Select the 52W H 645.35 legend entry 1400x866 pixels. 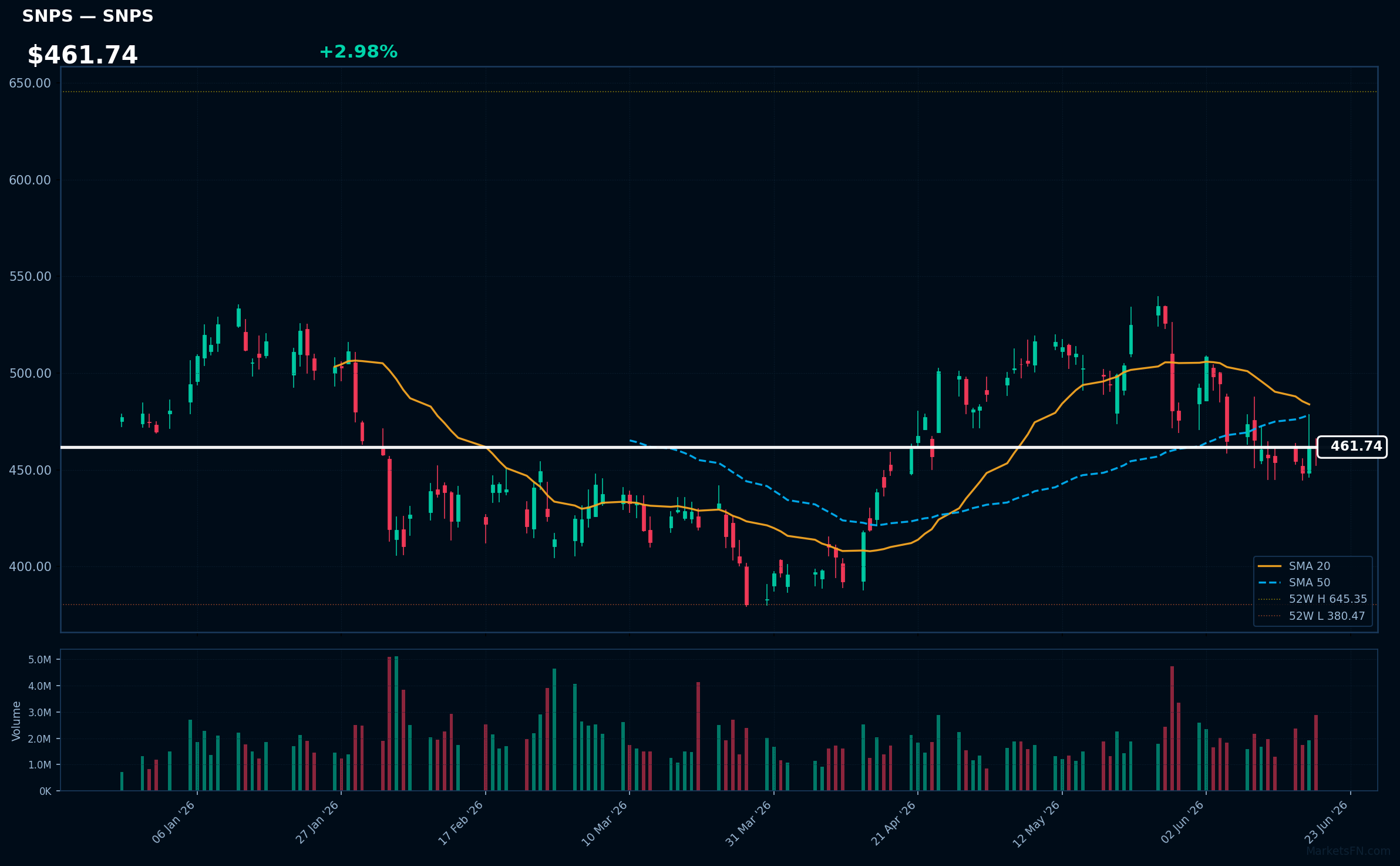coord(1313,599)
